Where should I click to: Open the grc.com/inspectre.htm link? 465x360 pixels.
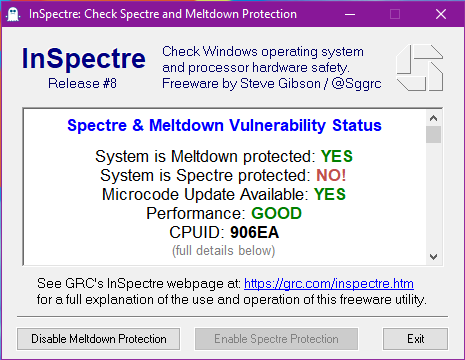click(329, 284)
